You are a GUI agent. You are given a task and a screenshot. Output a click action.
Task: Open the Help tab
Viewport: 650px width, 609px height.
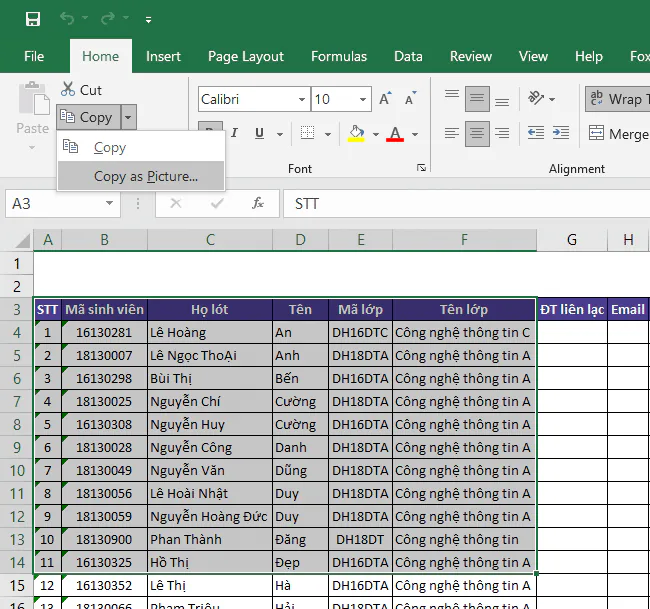[589, 56]
